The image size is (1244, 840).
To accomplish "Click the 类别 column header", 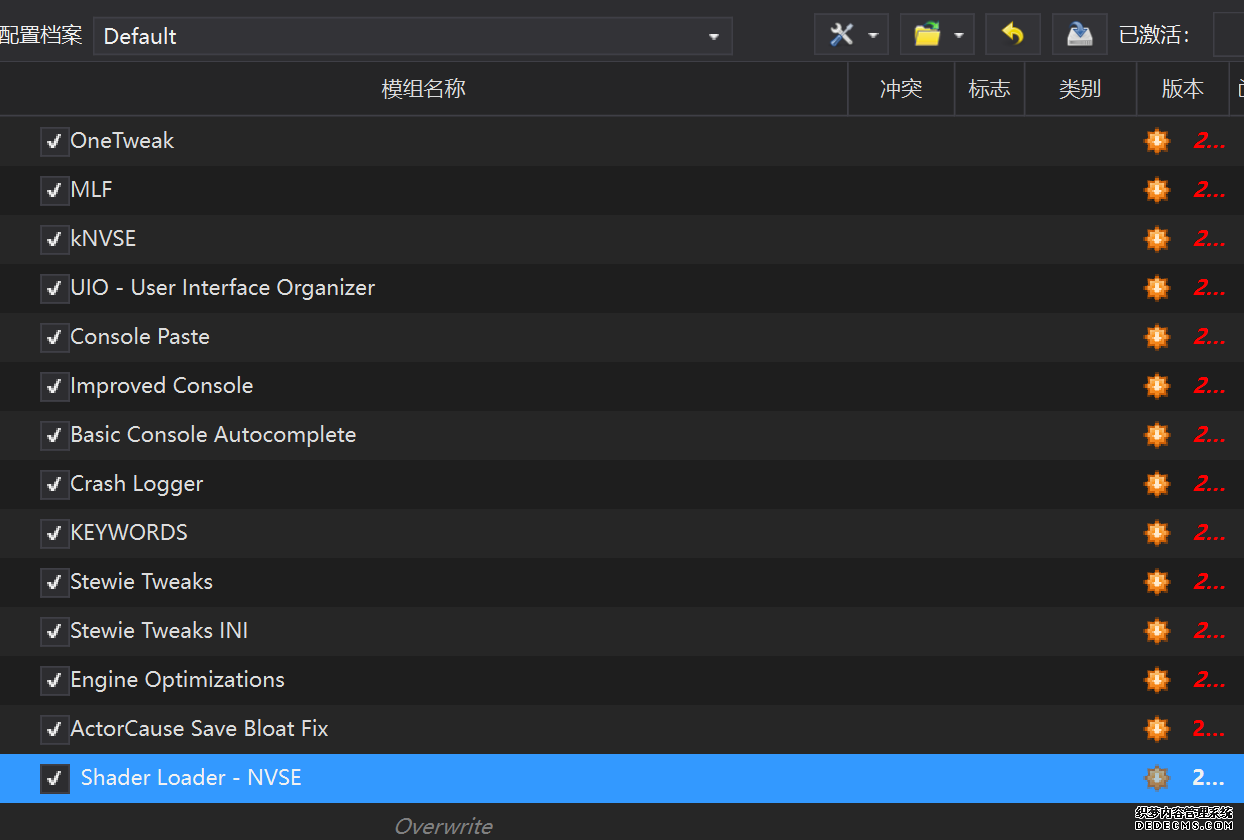I will pyautogui.click(x=1079, y=89).
